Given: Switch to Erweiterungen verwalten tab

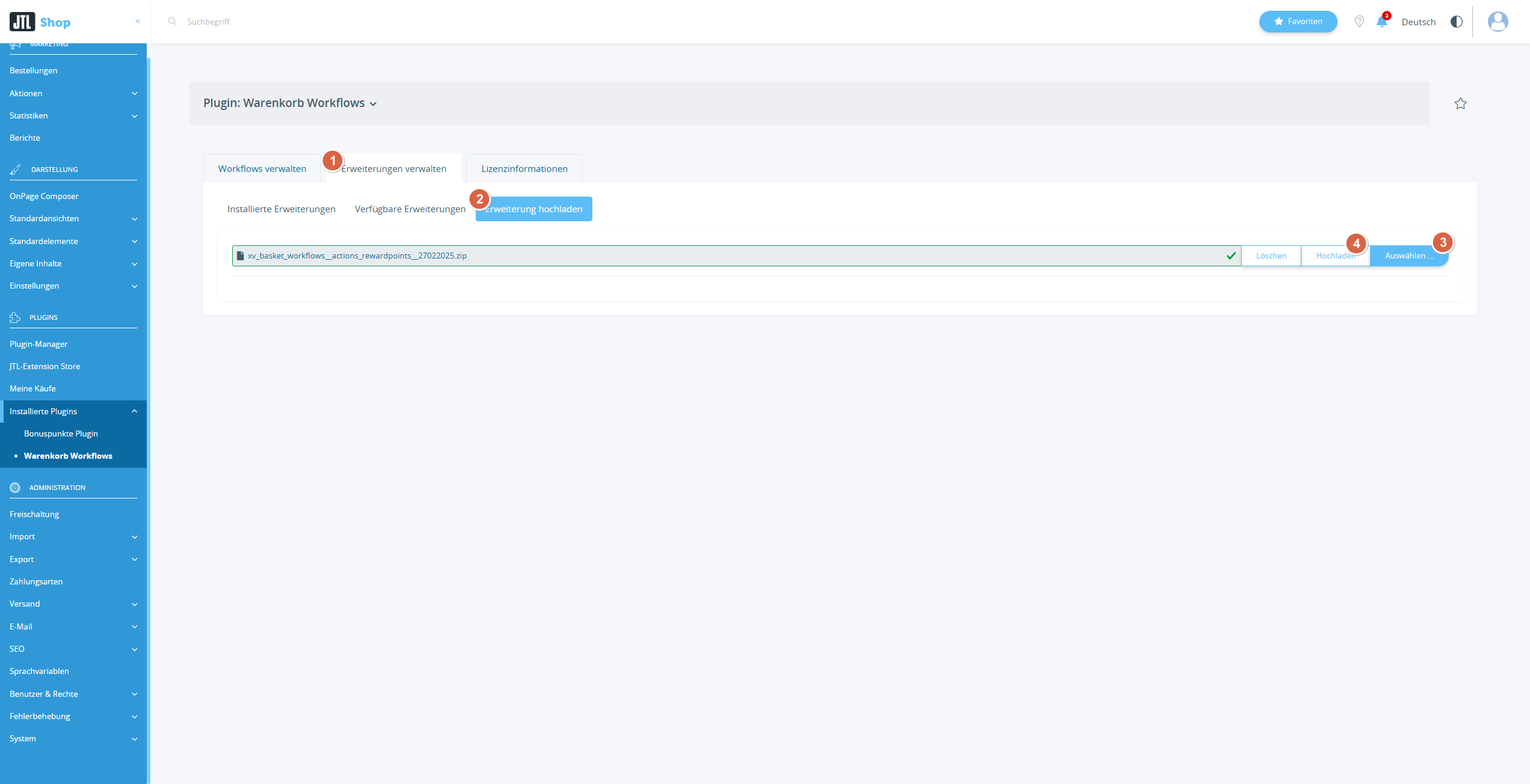Looking at the screenshot, I should (x=394, y=168).
